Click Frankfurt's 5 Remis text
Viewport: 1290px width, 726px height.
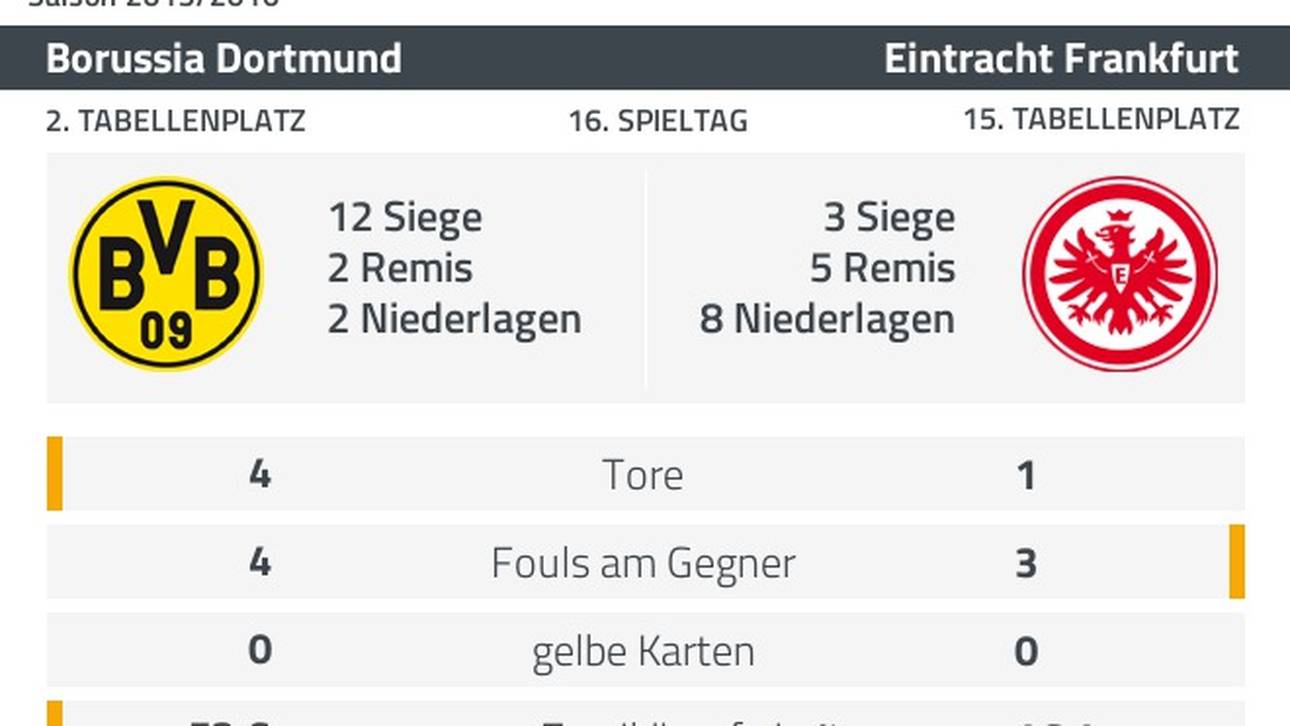pyautogui.click(x=883, y=268)
